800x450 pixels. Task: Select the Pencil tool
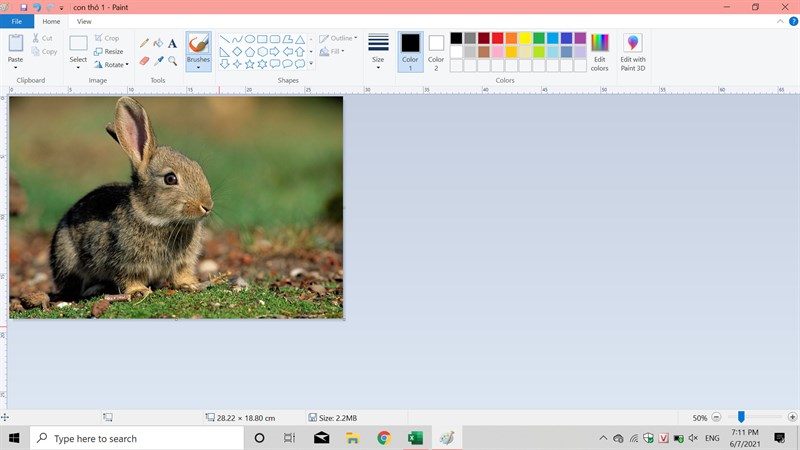145,43
